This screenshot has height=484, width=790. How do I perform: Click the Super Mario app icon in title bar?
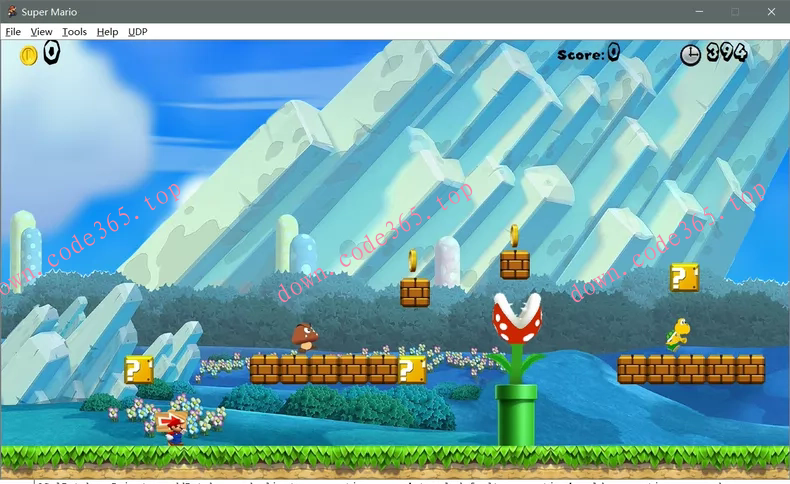[x=12, y=12]
